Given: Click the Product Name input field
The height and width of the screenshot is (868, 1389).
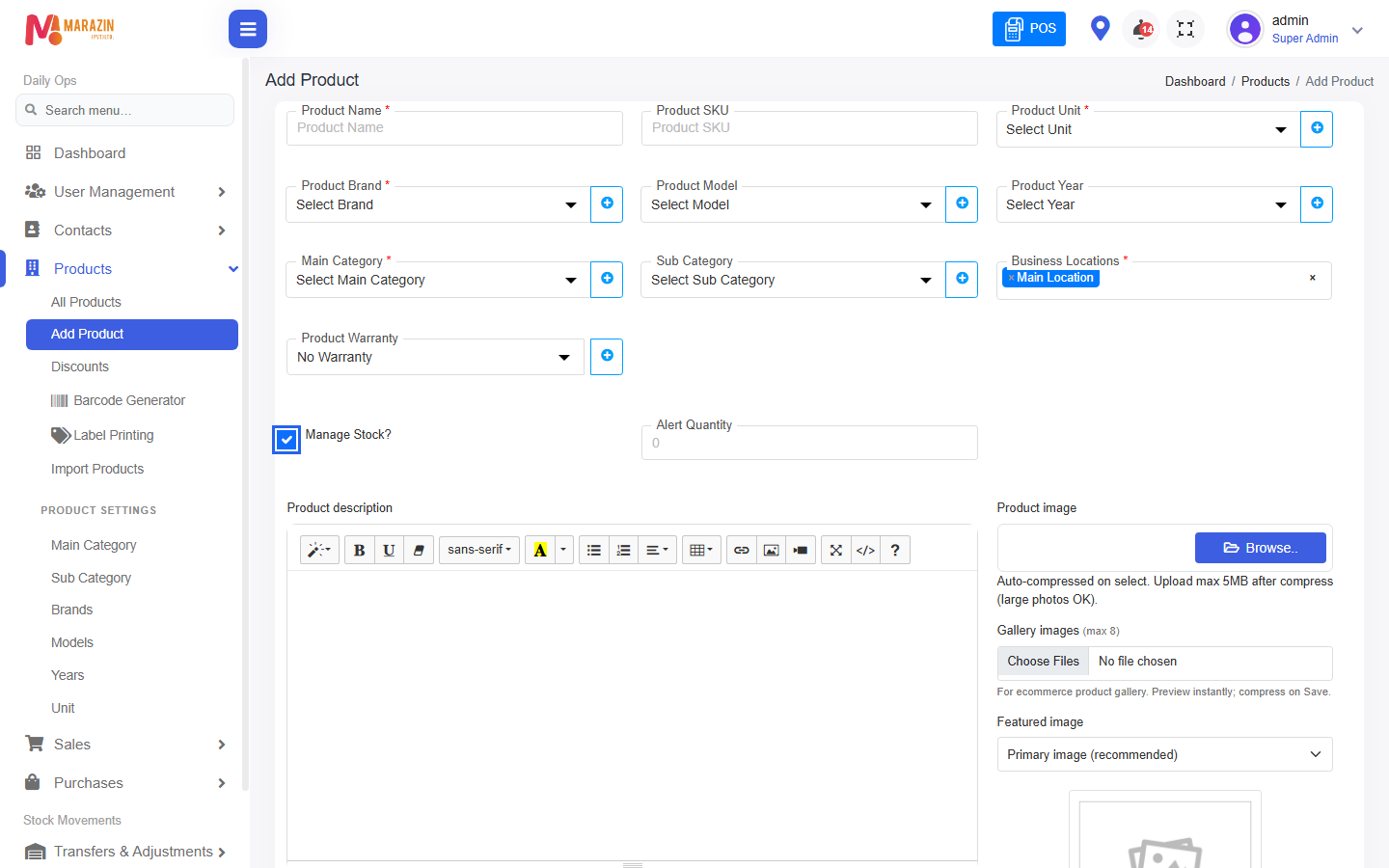Looking at the screenshot, I should coord(454,128).
